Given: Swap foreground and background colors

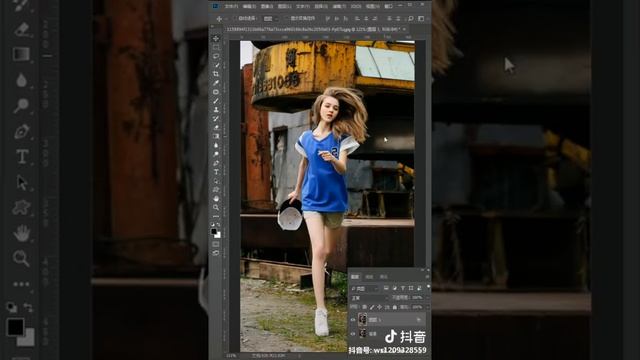Looking at the screenshot, I should click(x=218, y=225).
